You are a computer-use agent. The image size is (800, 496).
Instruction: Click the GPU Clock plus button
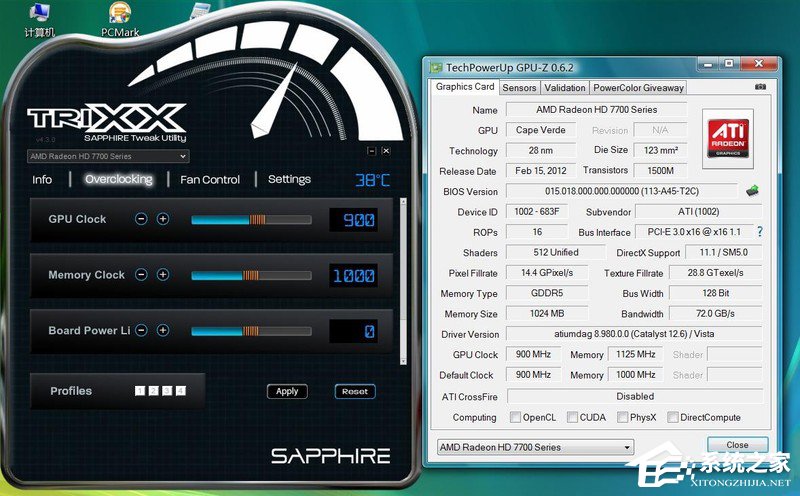[x=163, y=219]
